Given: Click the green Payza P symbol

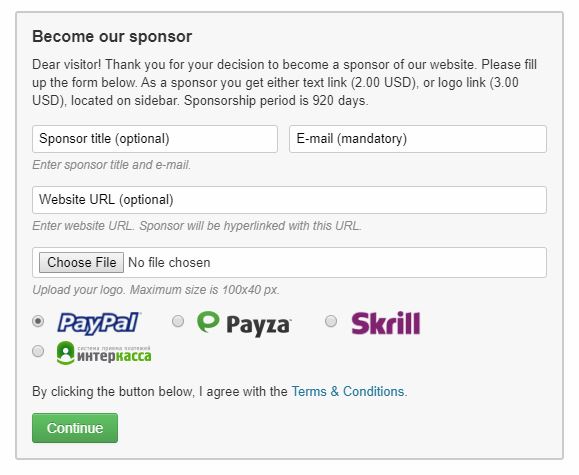Looking at the screenshot, I should 208,322.
